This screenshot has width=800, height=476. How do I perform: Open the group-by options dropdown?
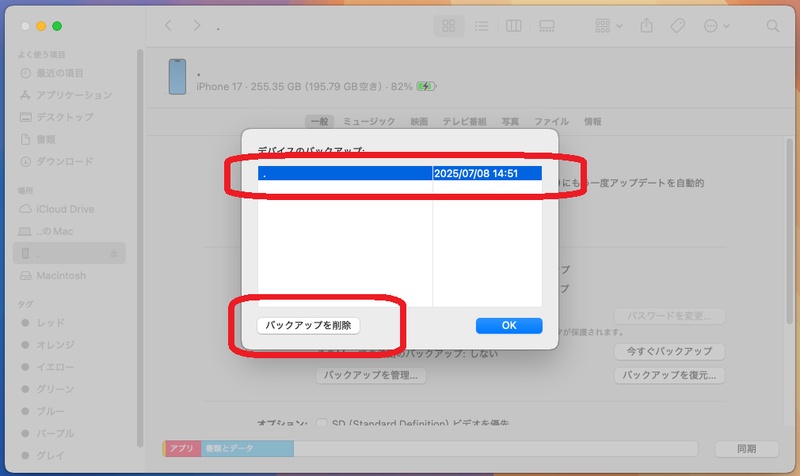608,26
